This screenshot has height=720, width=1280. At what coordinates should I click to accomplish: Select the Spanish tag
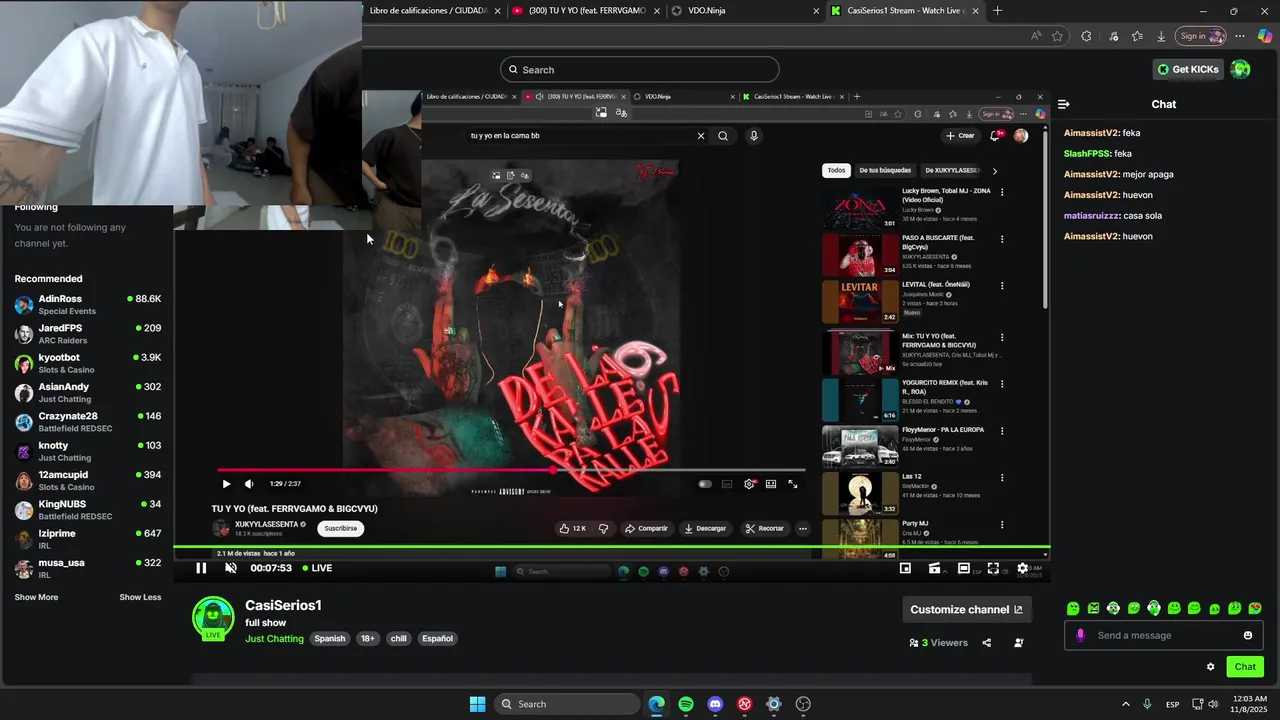pos(330,639)
